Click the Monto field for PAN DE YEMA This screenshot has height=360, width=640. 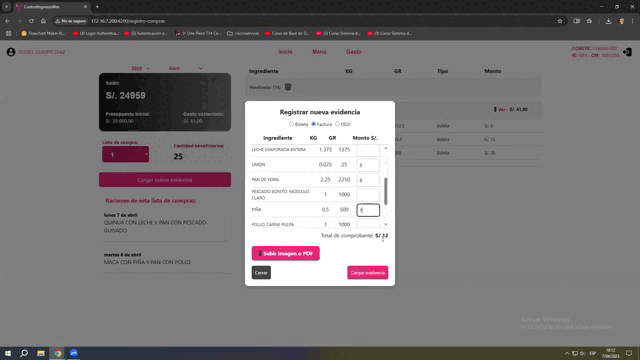[368, 180]
